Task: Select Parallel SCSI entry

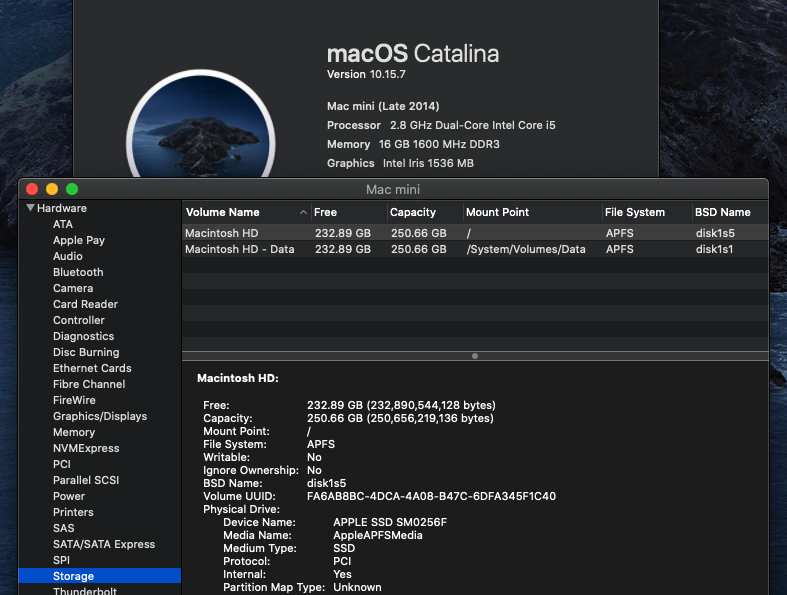Action: pos(86,480)
